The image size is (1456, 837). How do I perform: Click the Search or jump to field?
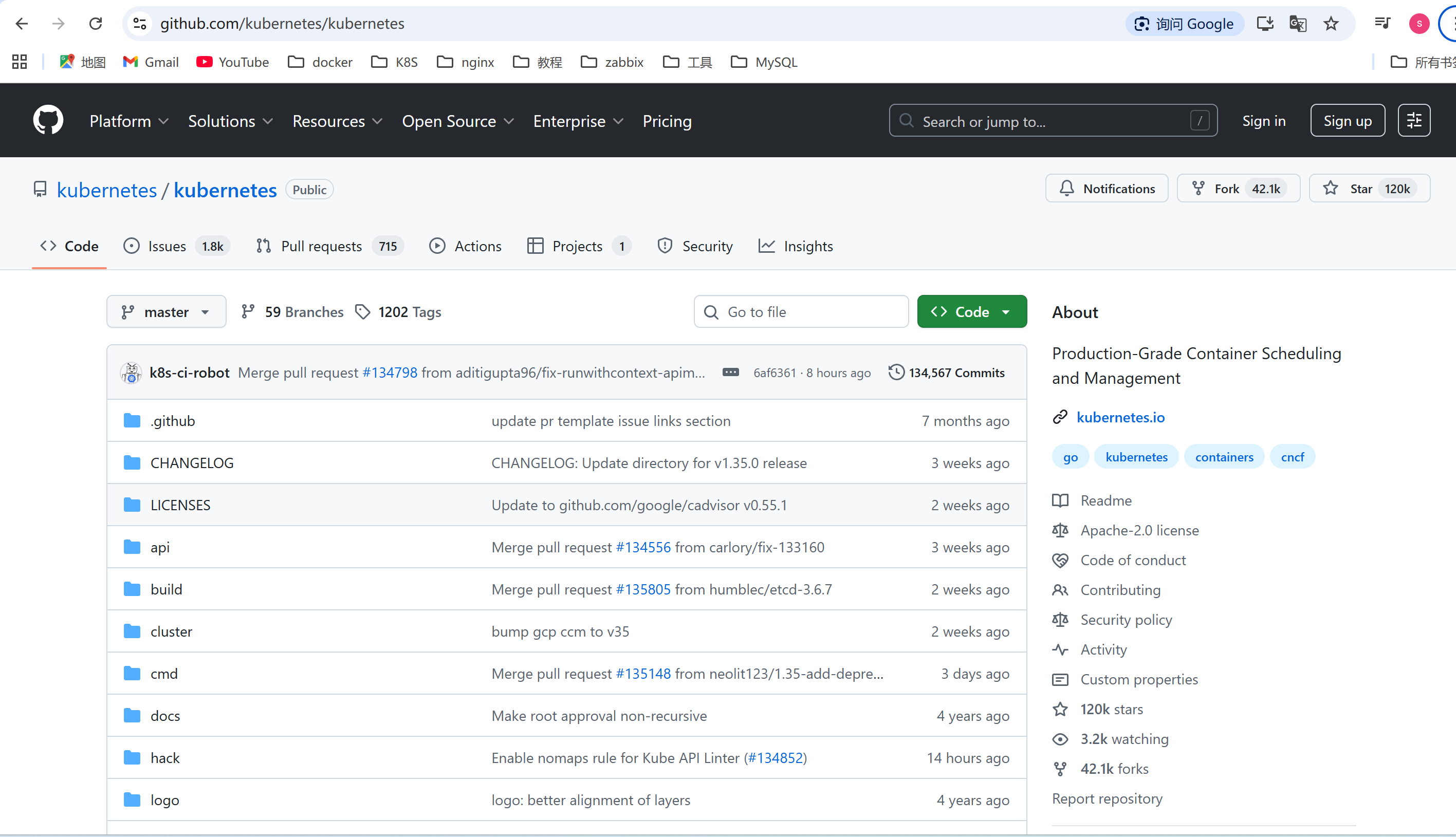click(1053, 121)
